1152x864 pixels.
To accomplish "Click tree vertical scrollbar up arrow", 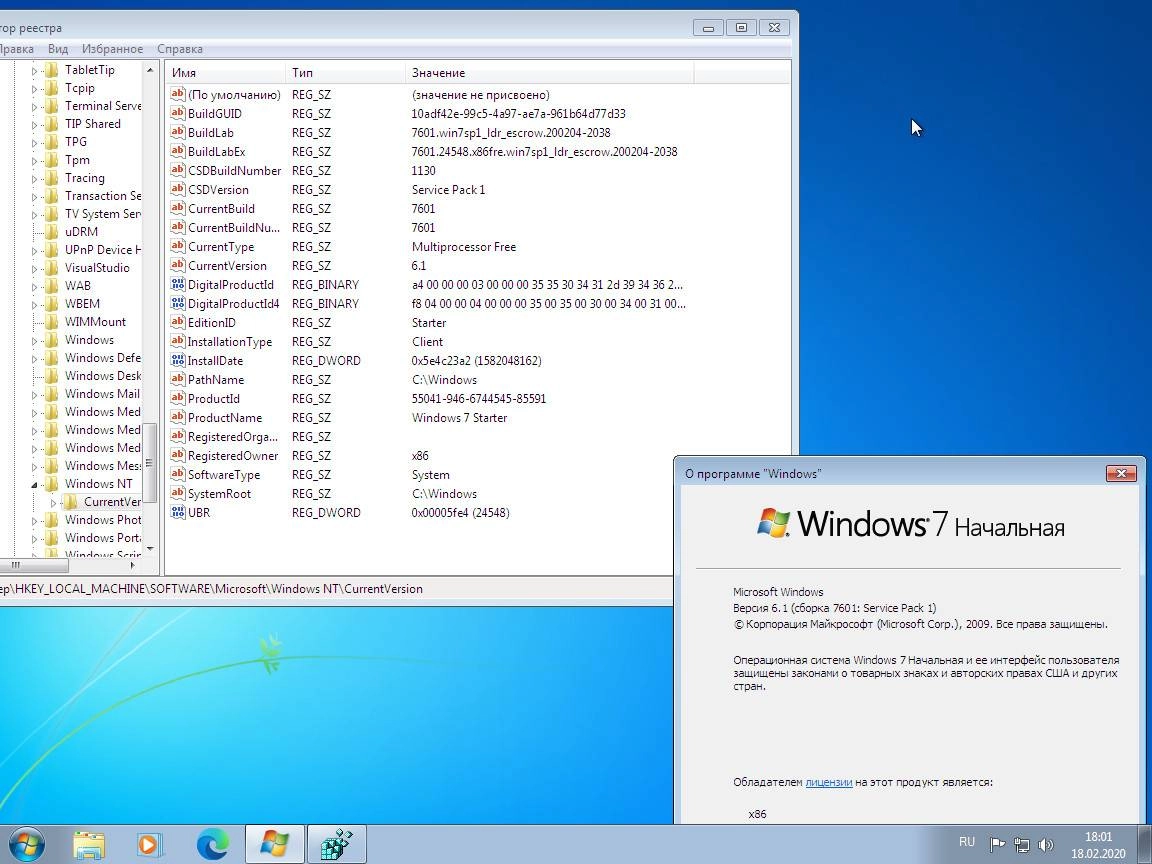I will (x=150, y=71).
